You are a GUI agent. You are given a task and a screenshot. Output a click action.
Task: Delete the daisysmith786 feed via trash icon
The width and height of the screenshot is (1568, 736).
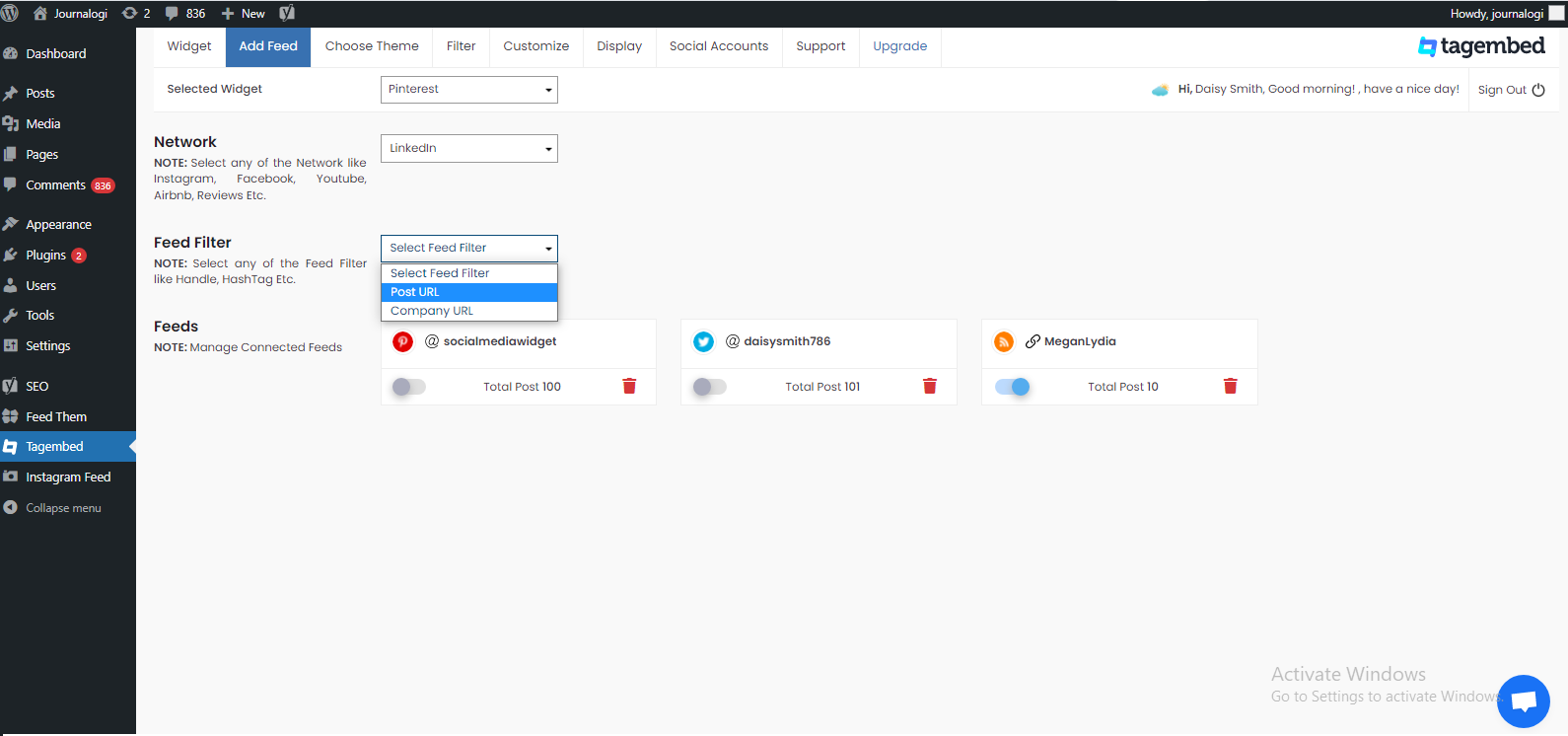[929, 386]
